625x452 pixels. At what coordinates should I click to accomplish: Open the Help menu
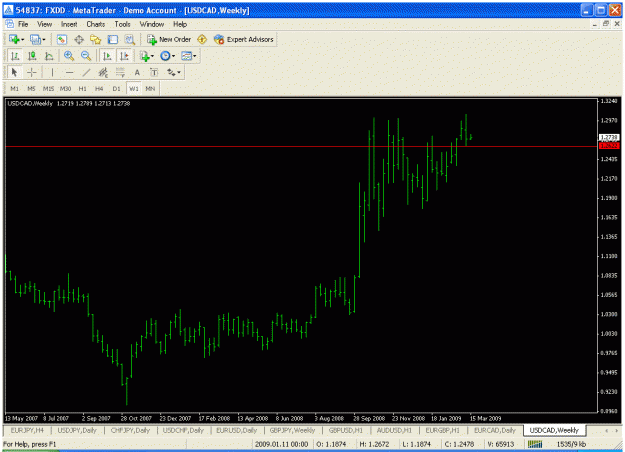coord(180,24)
